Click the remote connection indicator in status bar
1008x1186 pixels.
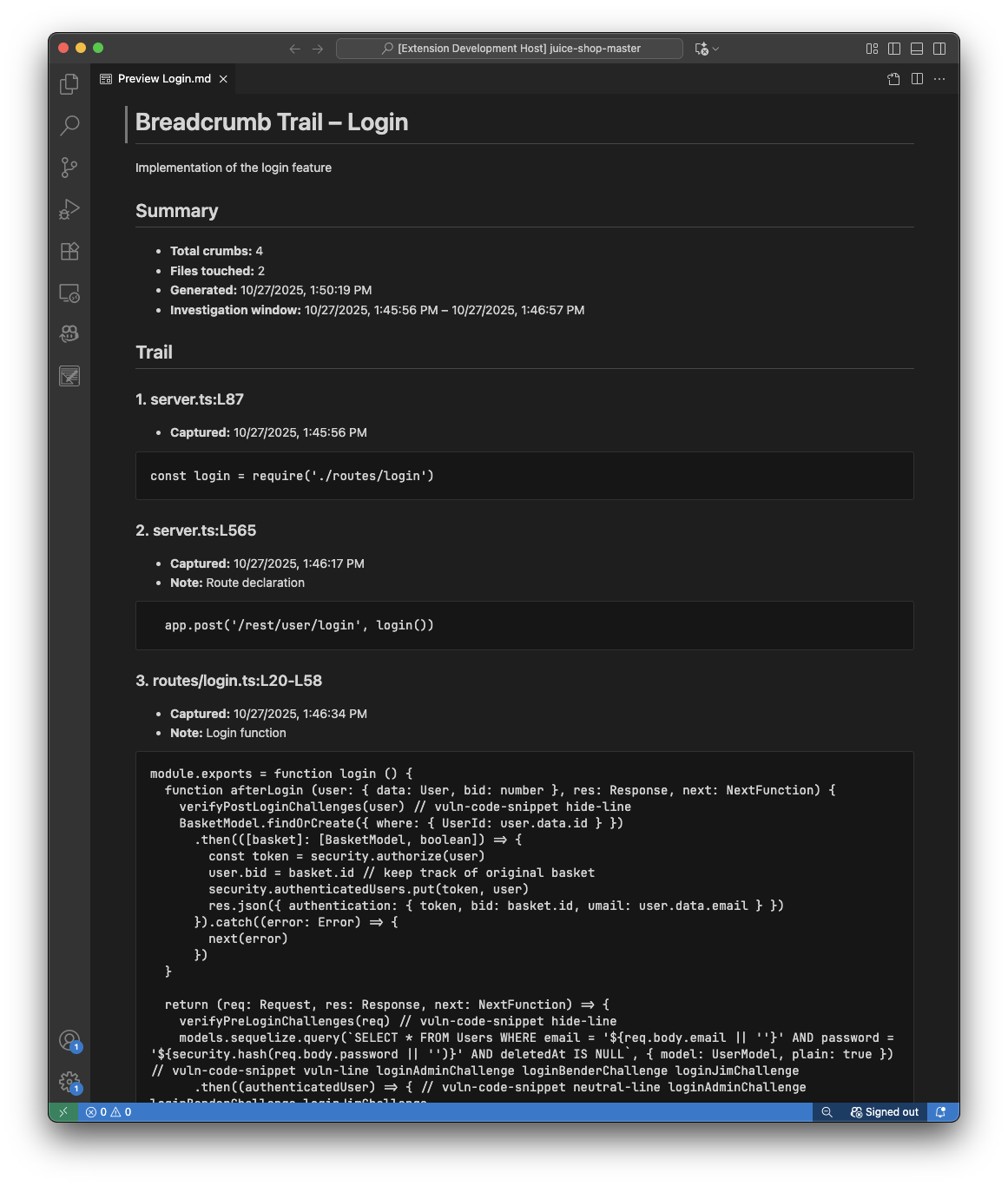(x=62, y=1111)
